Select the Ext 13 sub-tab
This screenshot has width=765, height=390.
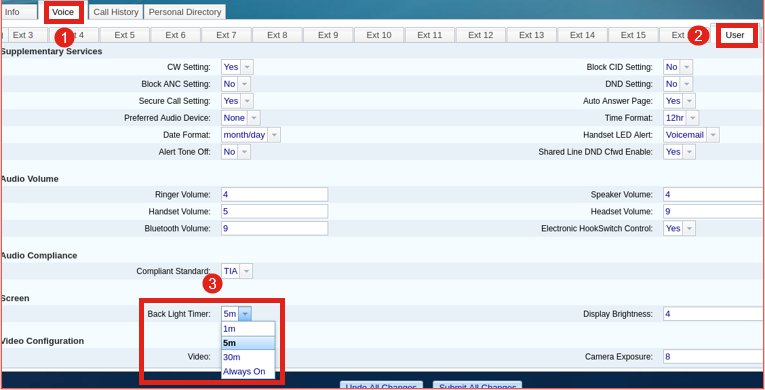click(x=531, y=35)
